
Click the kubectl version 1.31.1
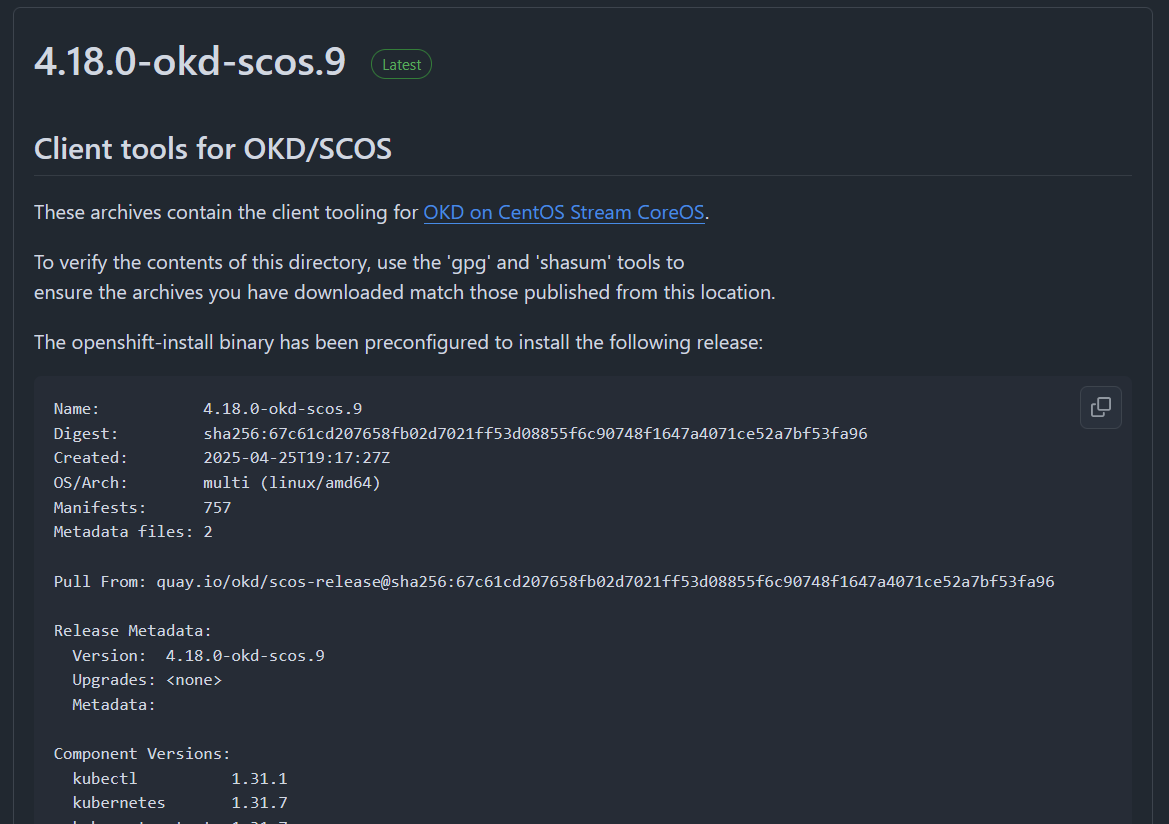[259, 778]
